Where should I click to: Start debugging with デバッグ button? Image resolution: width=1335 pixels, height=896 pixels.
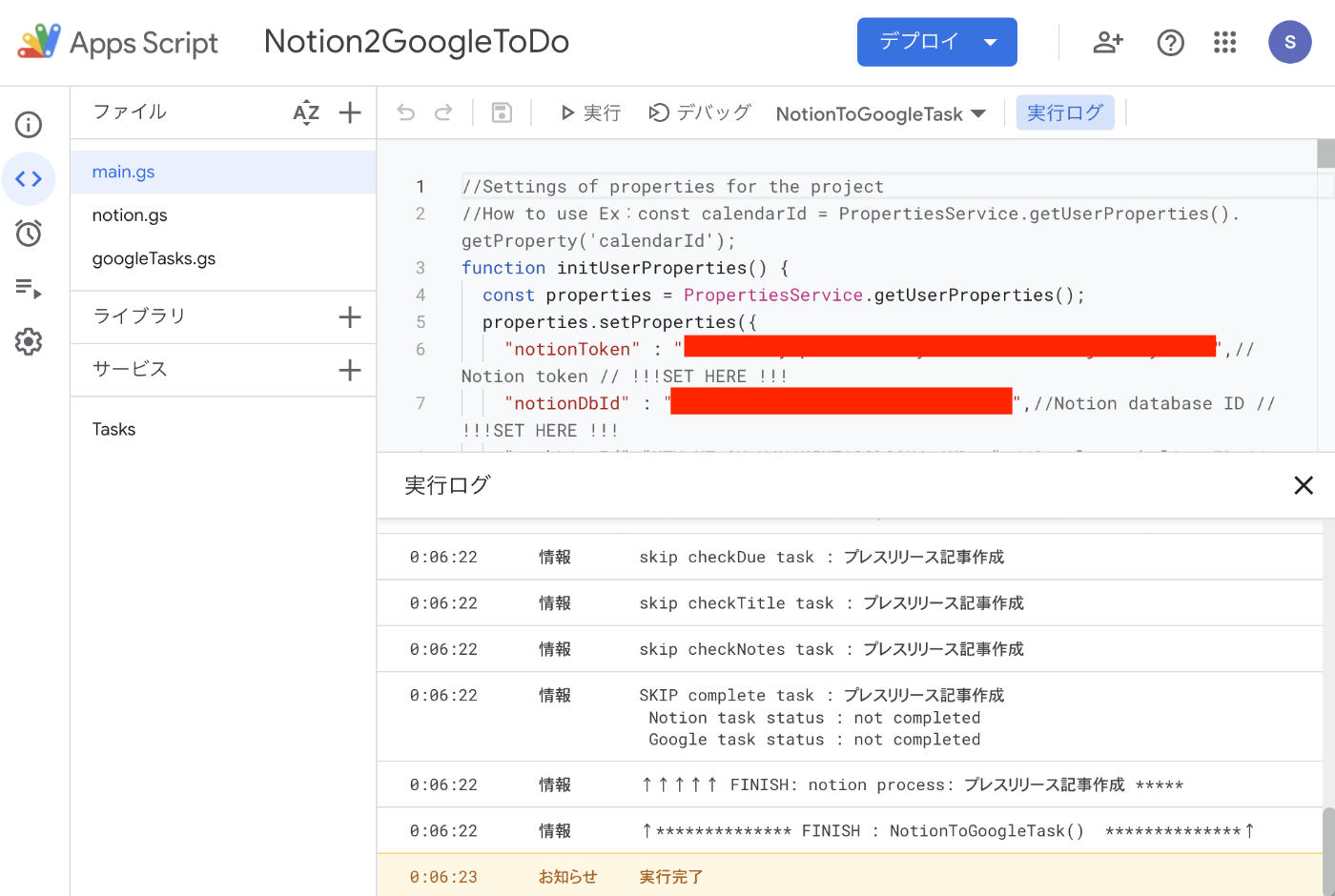point(700,113)
